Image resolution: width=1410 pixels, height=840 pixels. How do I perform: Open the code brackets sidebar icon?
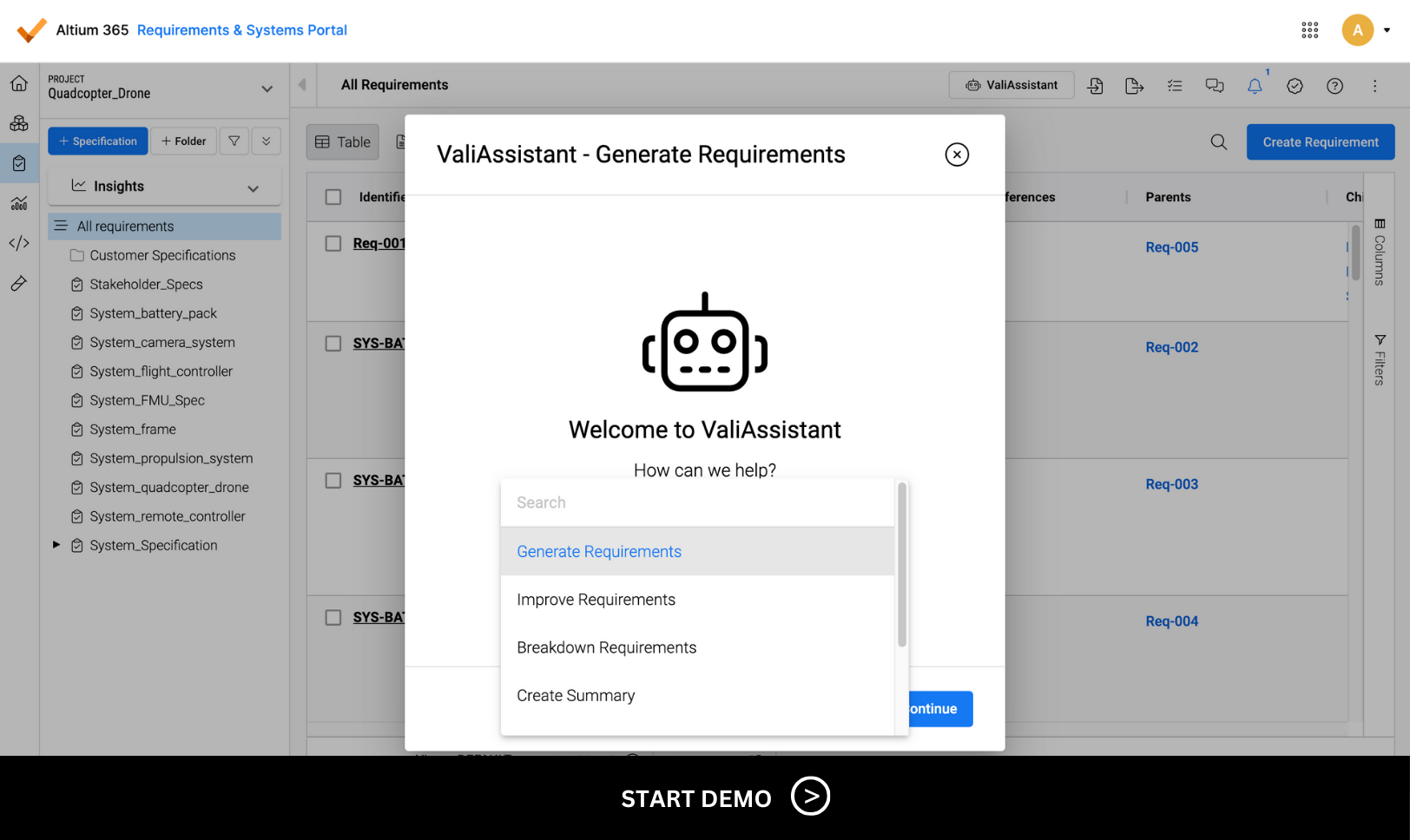pyautogui.click(x=19, y=243)
